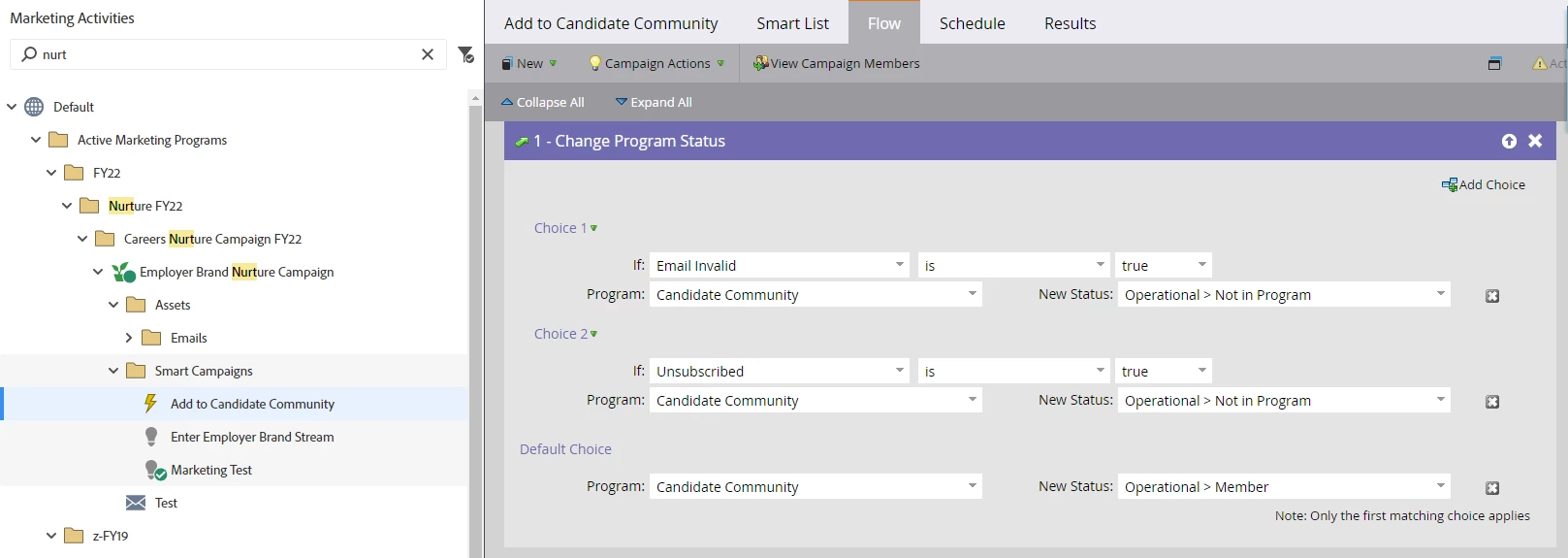Switch to the Smart List tab
The height and width of the screenshot is (558, 1568).
coord(792,23)
